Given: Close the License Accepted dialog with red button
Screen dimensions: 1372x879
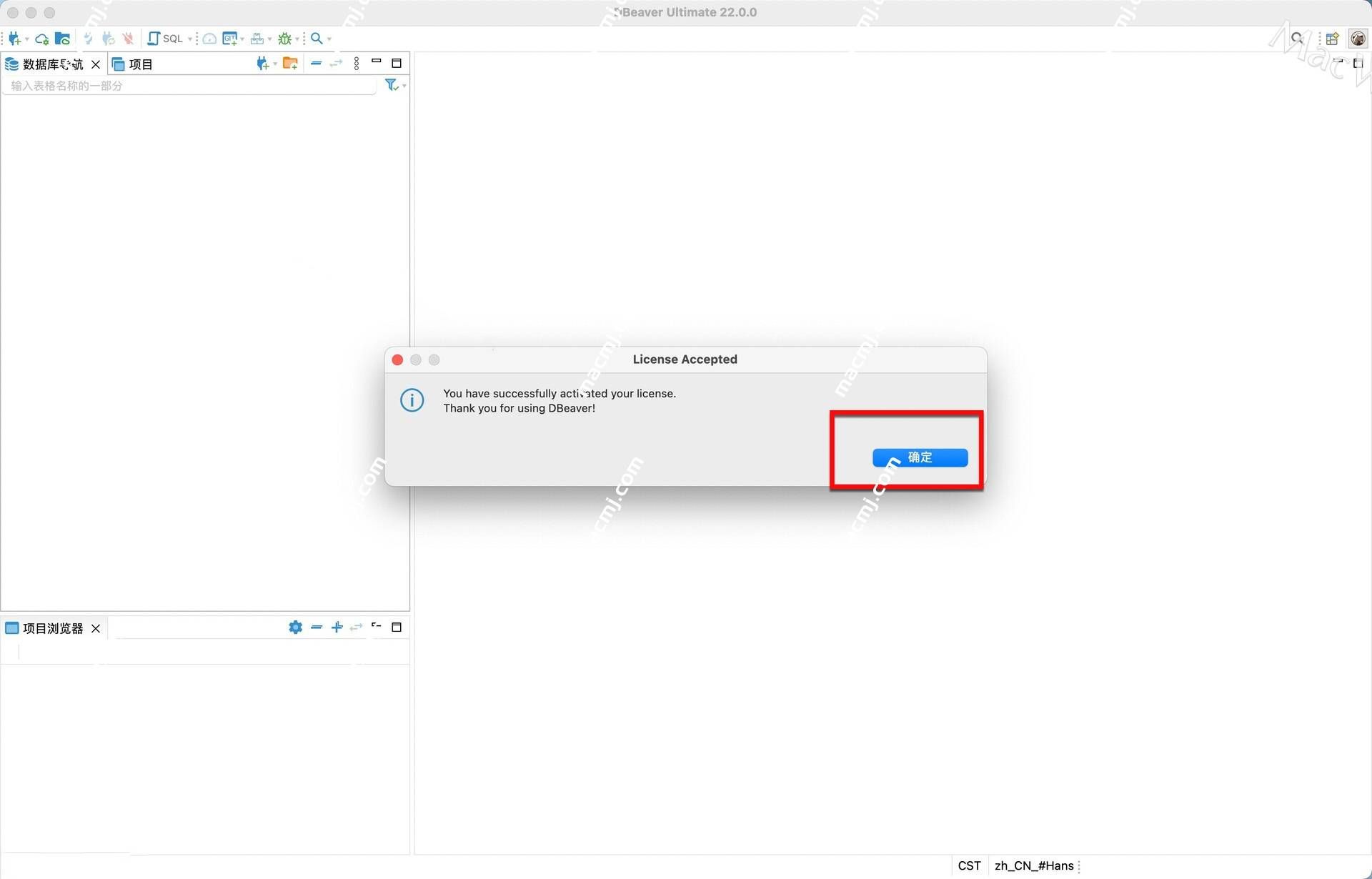Looking at the screenshot, I should pyautogui.click(x=397, y=359).
